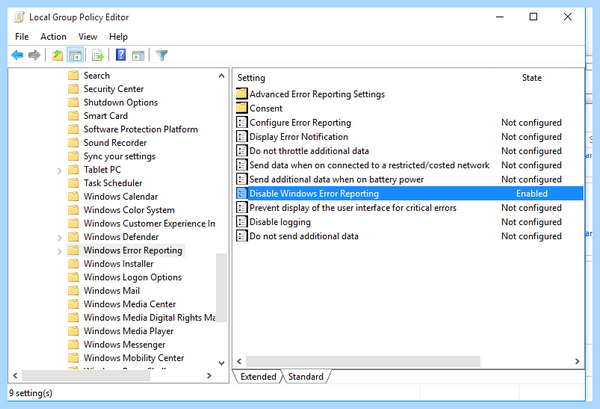Click the Windows Media Player folder icon
The image size is (600, 409).
(x=73, y=331)
